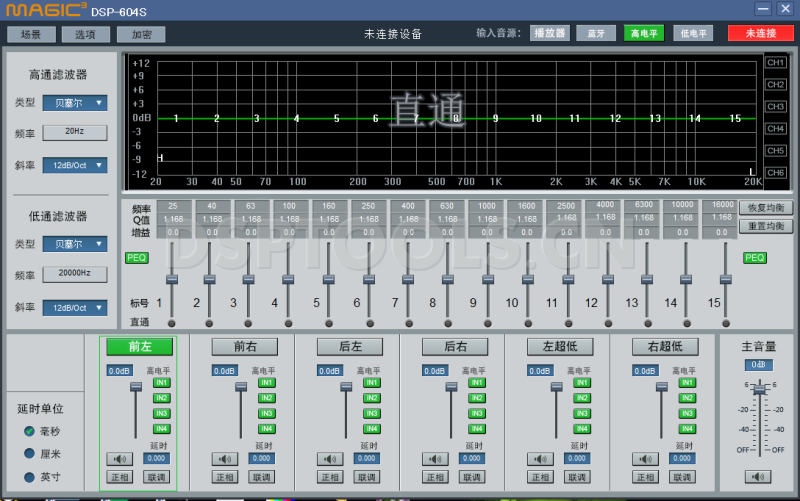The height and width of the screenshot is (501, 800).
Task: Click 正相 phase button under 前左
Action: [120, 478]
